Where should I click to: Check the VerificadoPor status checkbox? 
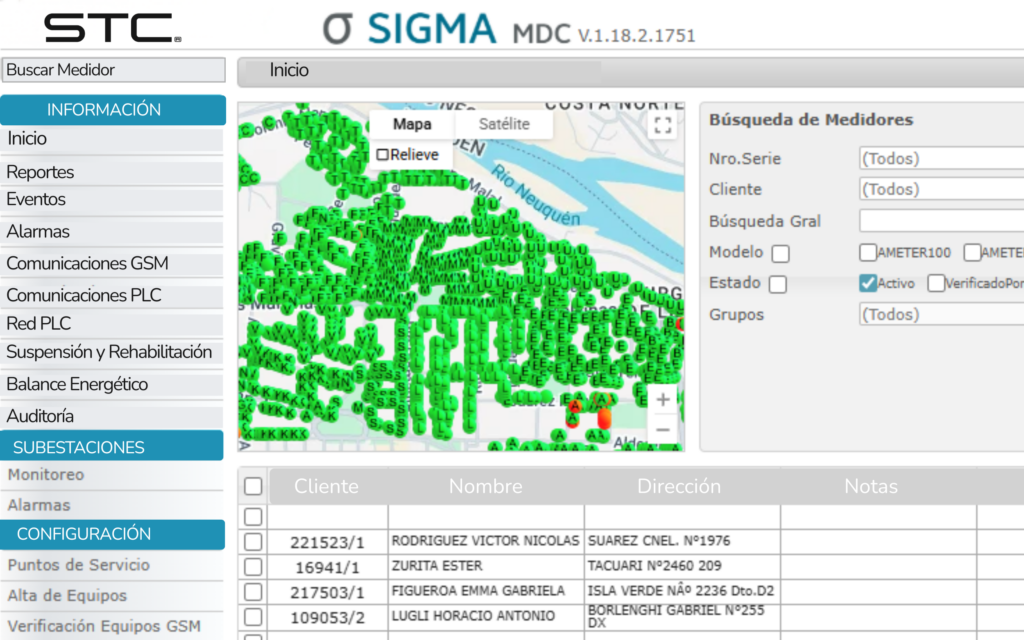936,283
